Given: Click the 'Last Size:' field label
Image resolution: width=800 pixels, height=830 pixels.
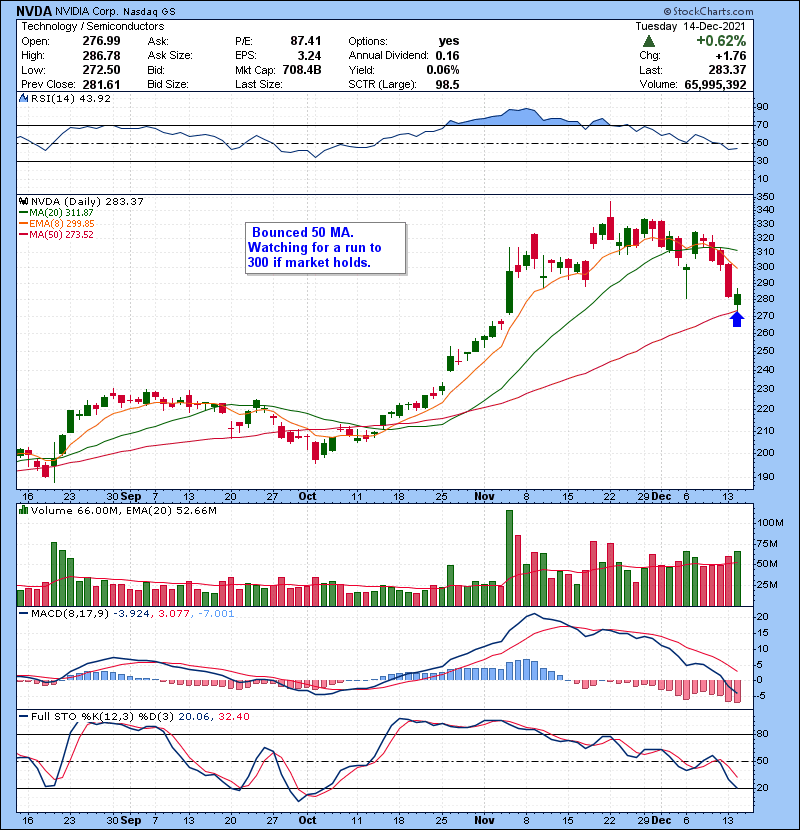Looking at the screenshot, I should point(258,85).
